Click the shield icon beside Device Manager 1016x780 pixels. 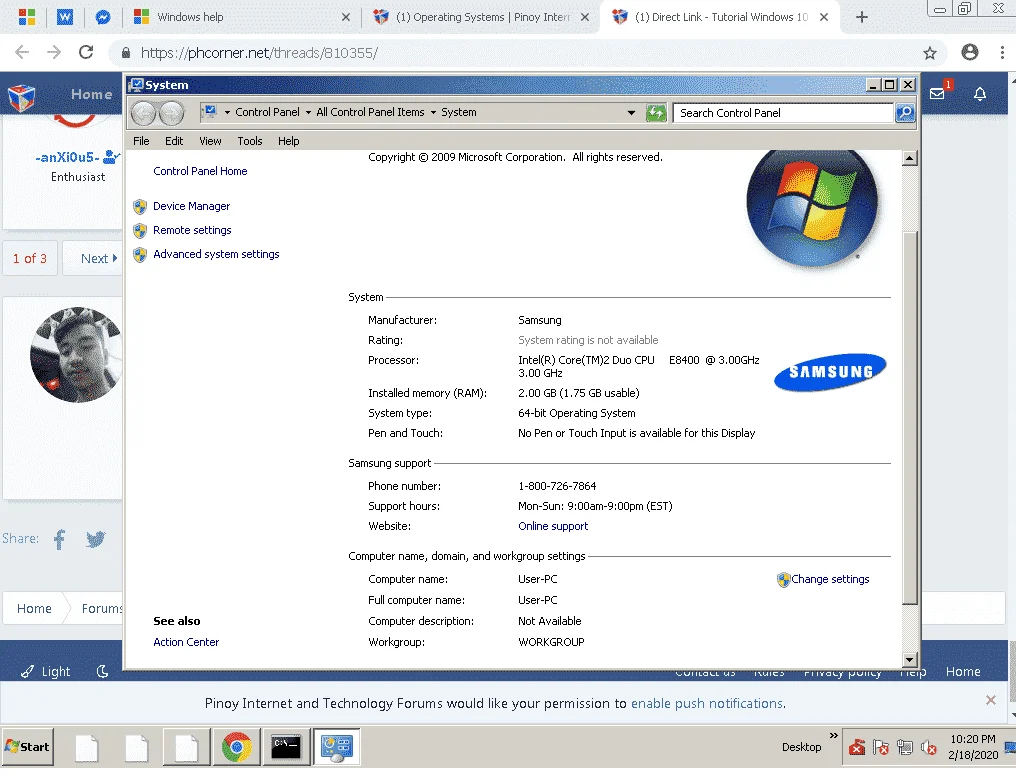(140, 207)
